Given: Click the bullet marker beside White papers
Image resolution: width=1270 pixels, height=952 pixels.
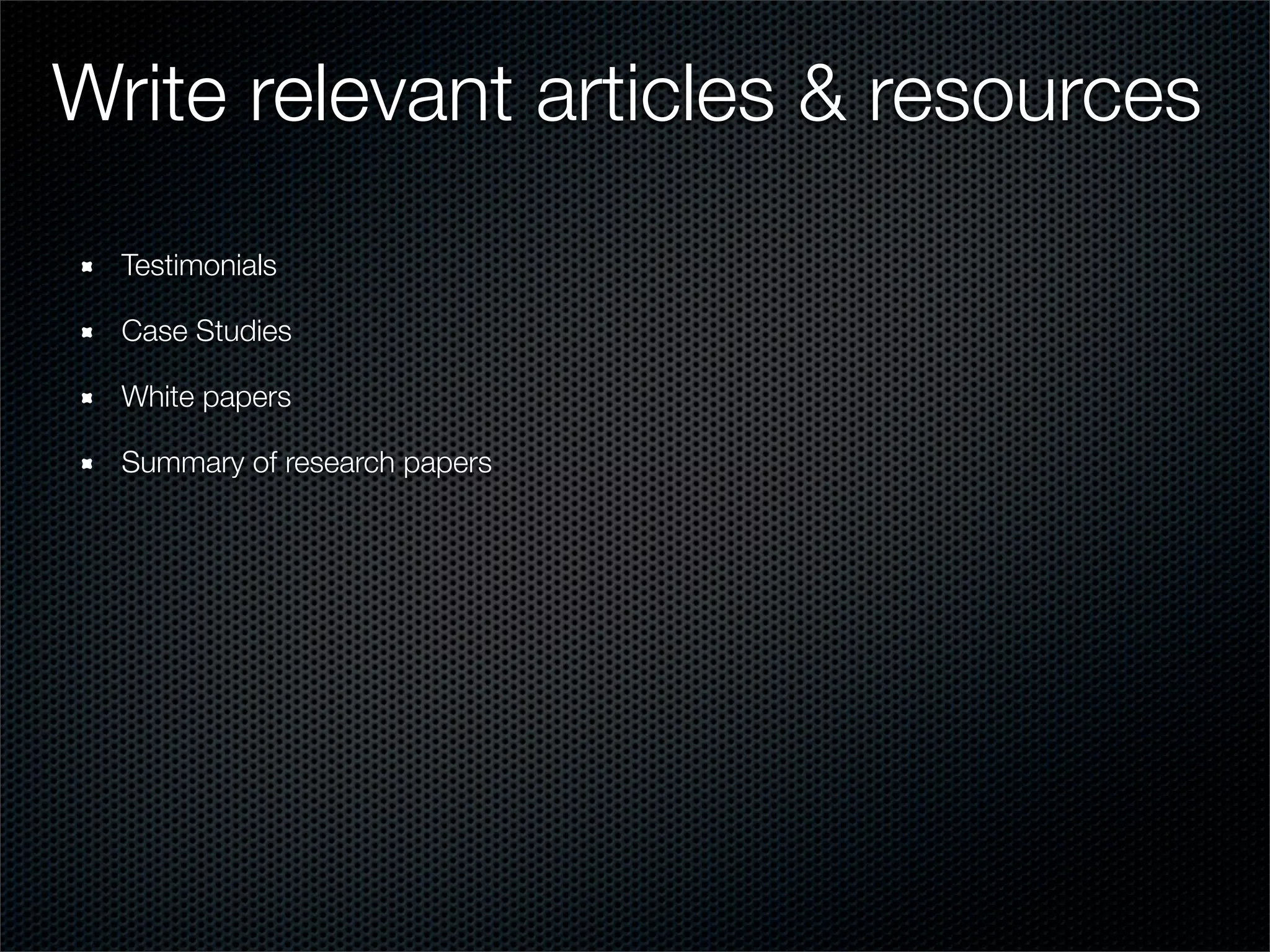Looking at the screenshot, I should 87,399.
